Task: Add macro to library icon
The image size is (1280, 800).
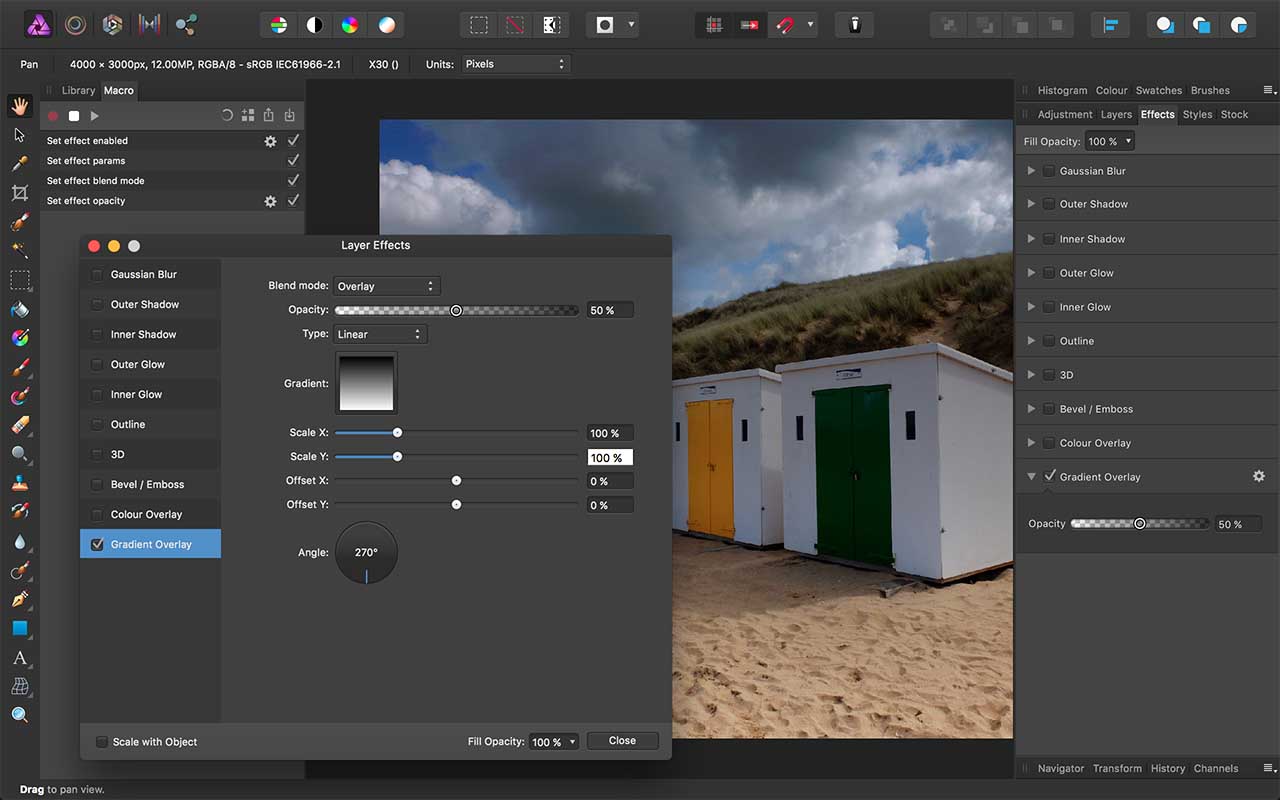Action: coord(248,116)
